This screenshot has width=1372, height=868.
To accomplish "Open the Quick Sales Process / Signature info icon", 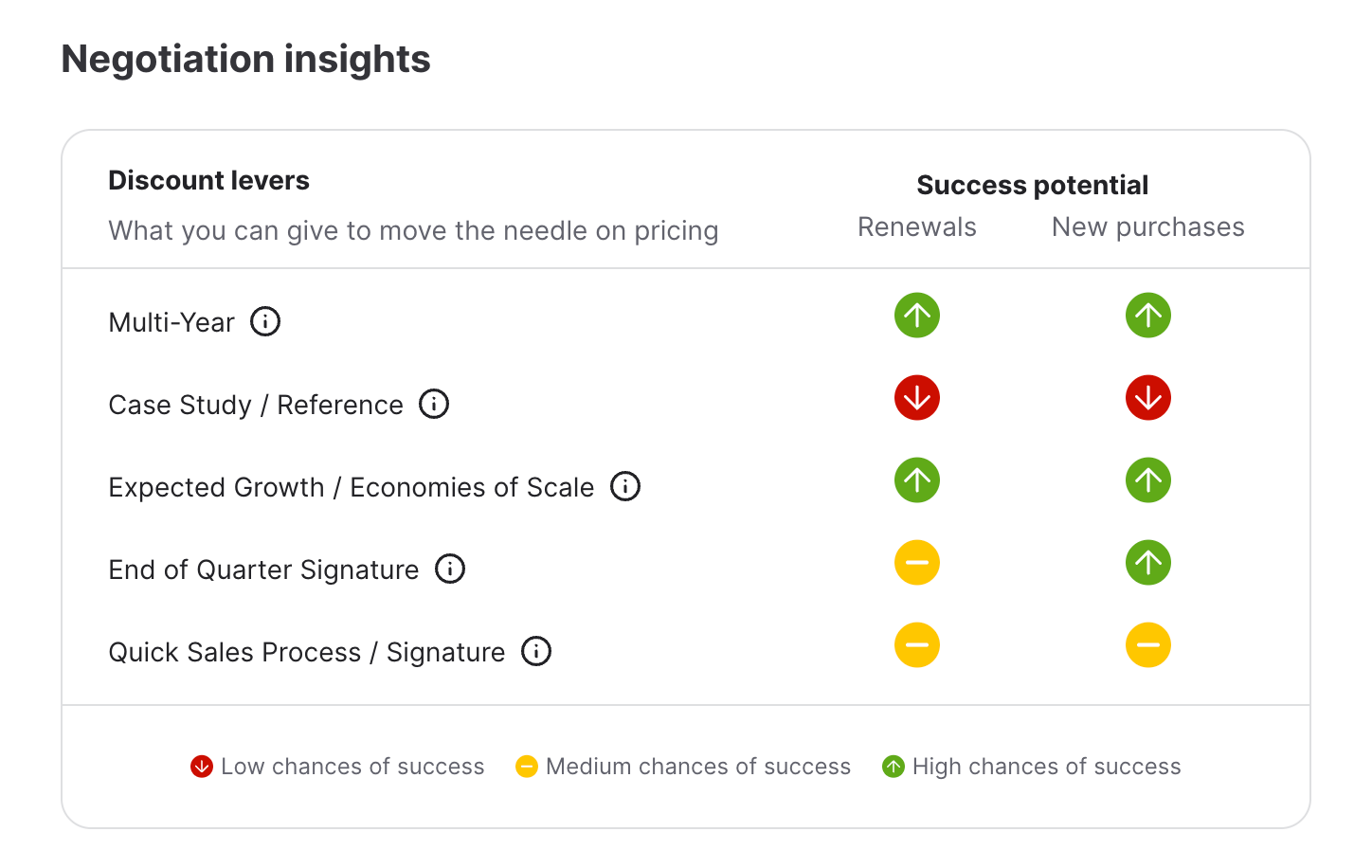I will click(536, 651).
